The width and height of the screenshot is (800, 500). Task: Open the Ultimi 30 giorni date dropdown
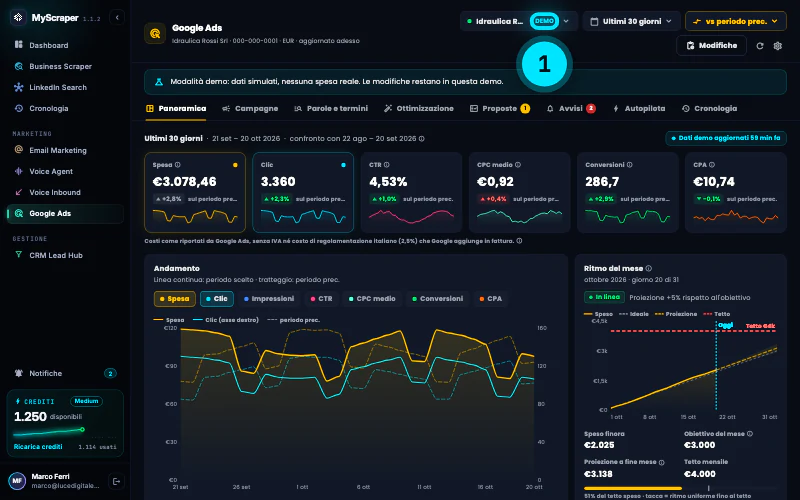[631, 21]
